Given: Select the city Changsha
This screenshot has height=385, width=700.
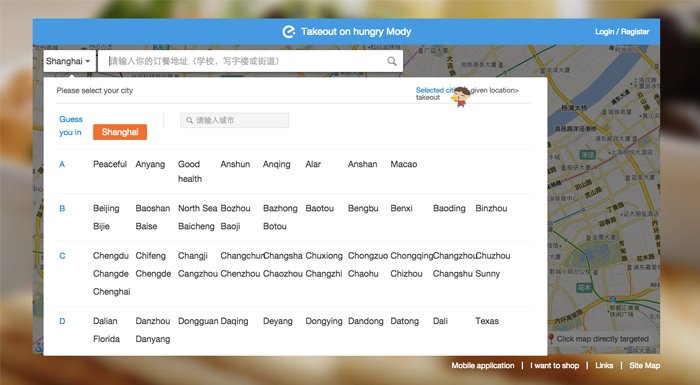Looking at the screenshot, I should pyautogui.click(x=283, y=255).
